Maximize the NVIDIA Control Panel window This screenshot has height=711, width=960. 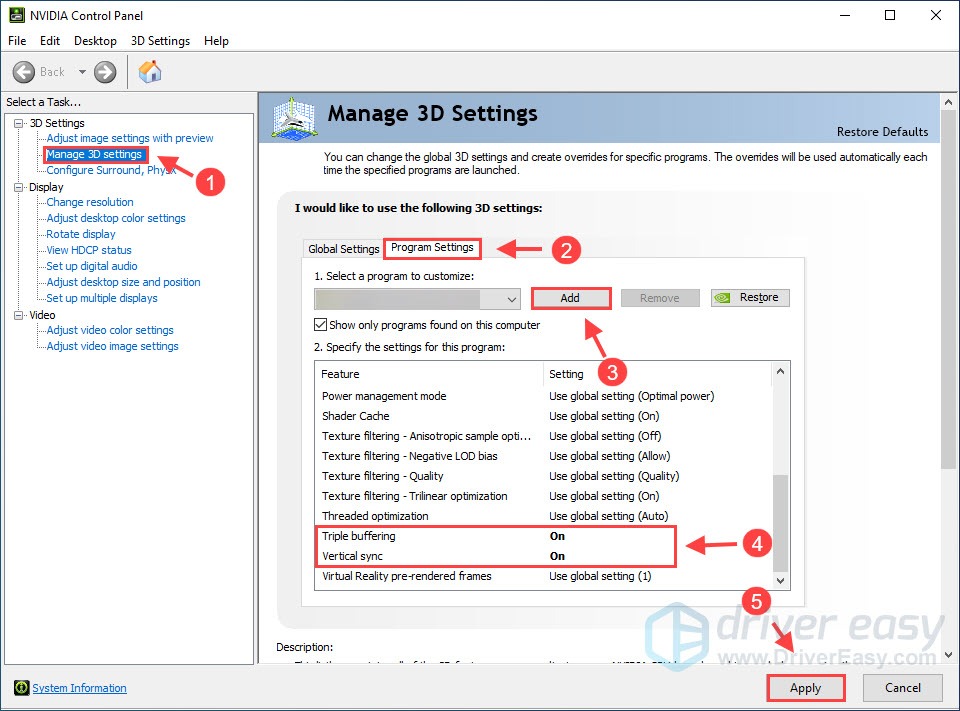pos(890,15)
